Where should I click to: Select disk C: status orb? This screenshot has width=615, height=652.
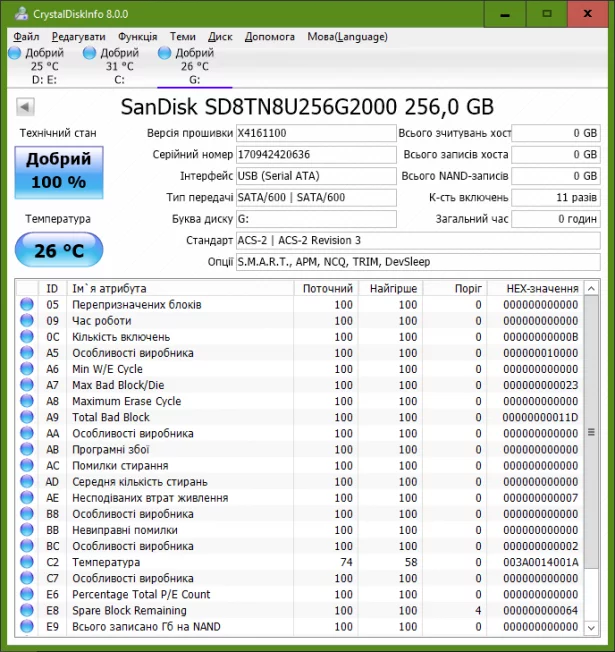(90, 53)
